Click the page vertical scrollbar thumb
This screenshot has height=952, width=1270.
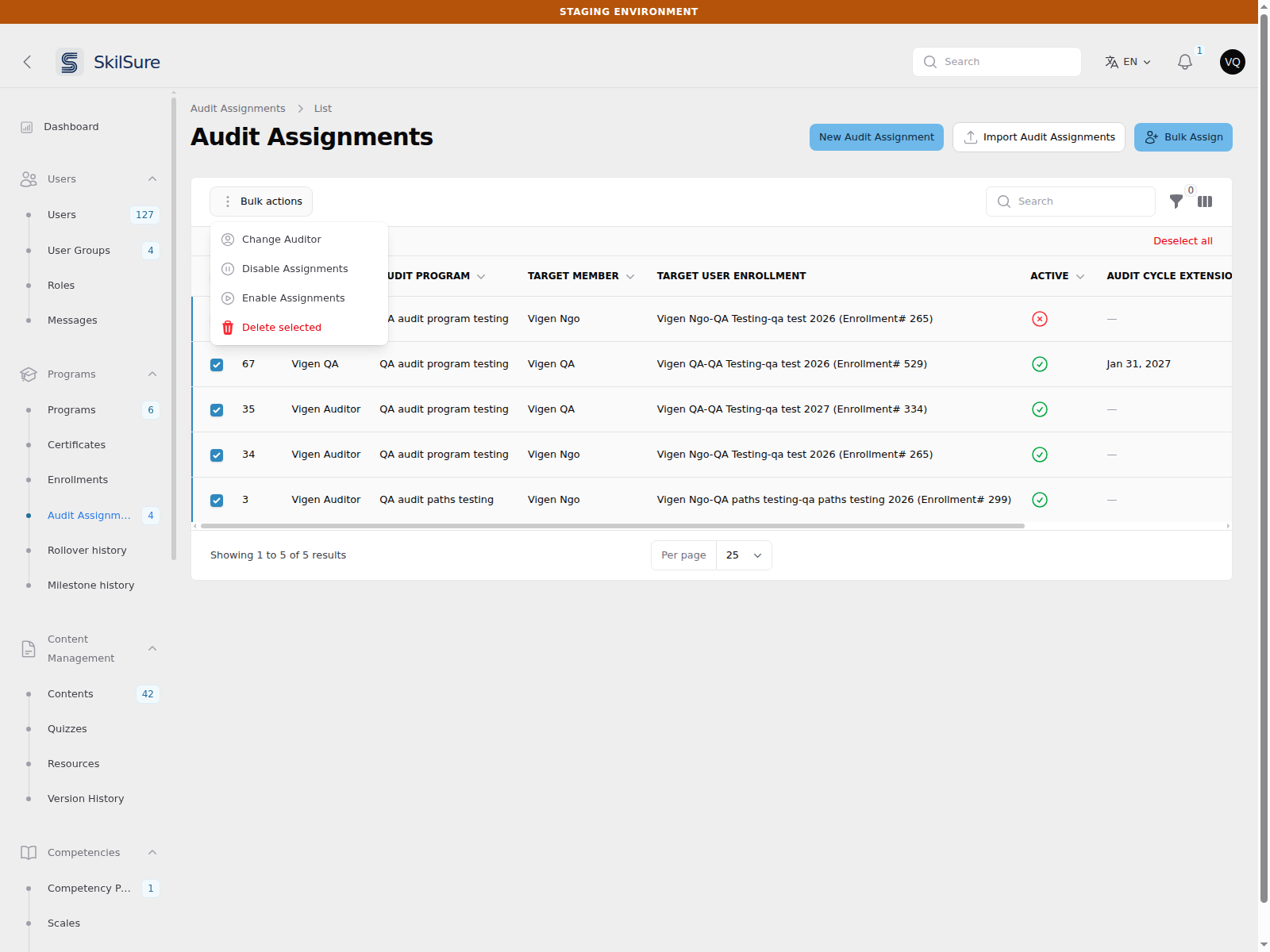coord(1264,460)
